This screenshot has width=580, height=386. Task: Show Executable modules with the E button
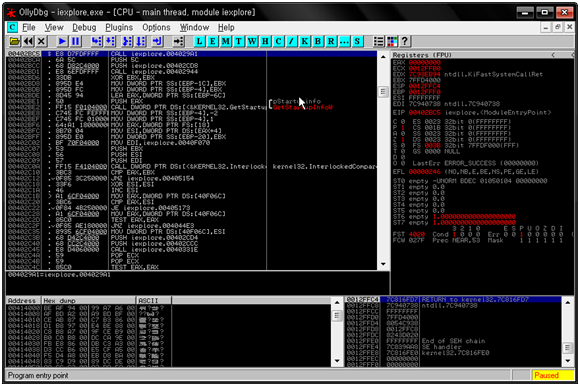[213, 41]
